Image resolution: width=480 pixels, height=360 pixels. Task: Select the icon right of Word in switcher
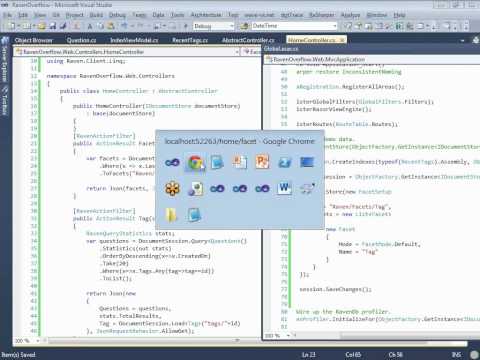[x=307, y=189]
